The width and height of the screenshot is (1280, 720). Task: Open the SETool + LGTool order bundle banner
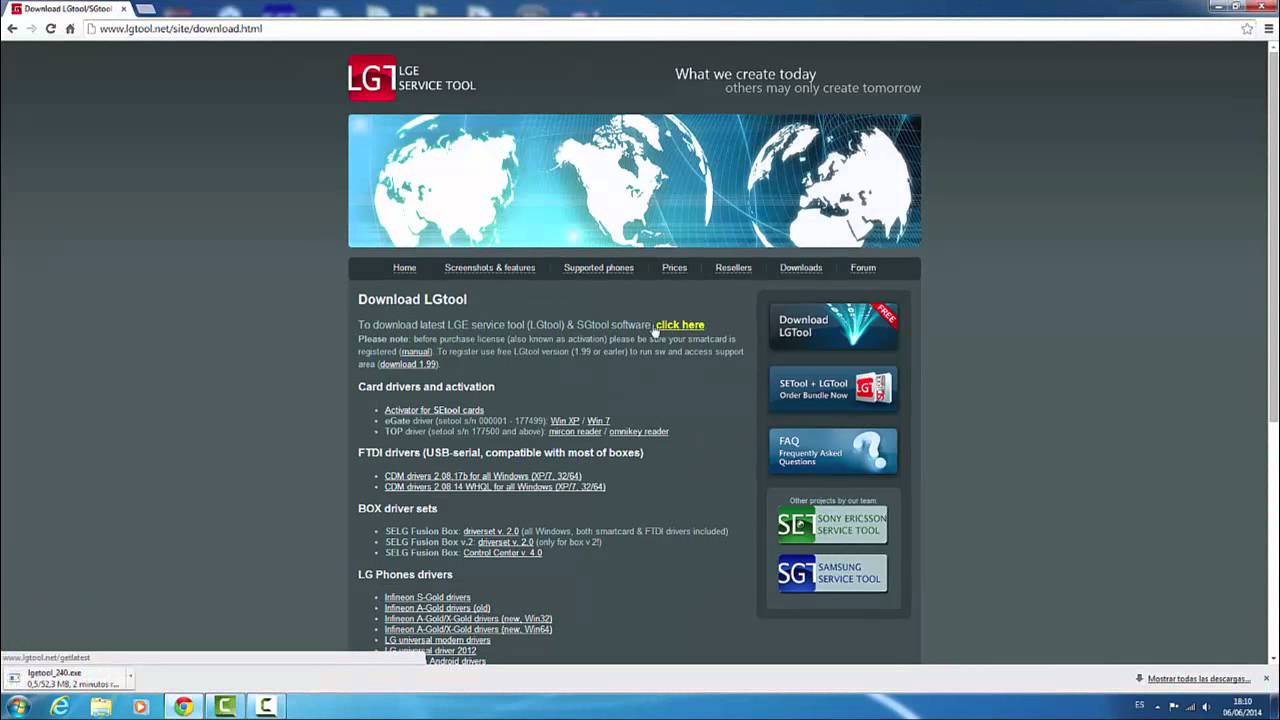(833, 389)
